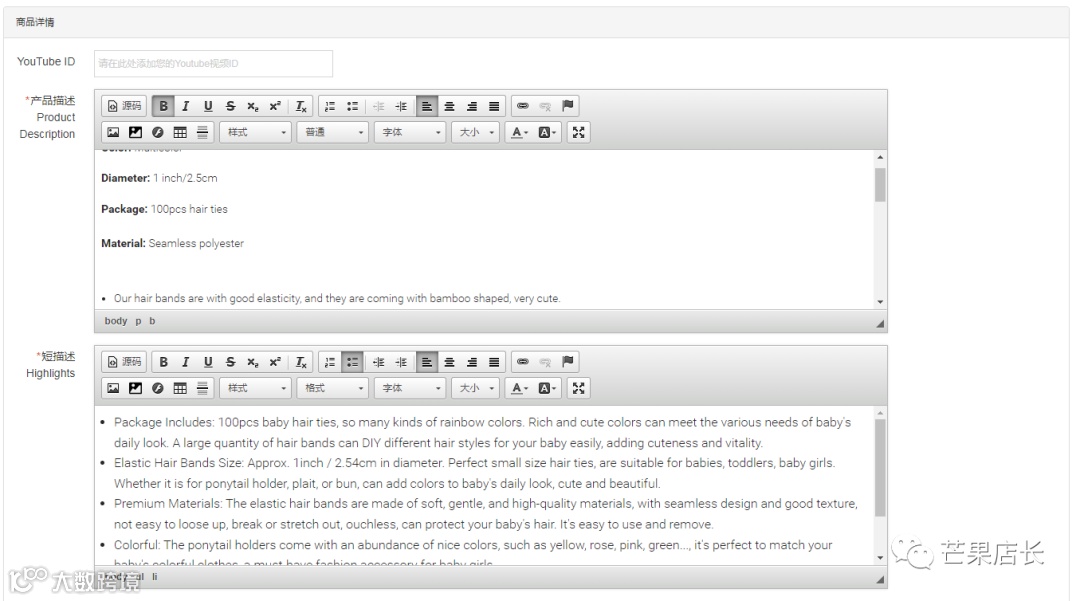
Task: Toggle Underline in Product Description editor
Action: coord(208,106)
